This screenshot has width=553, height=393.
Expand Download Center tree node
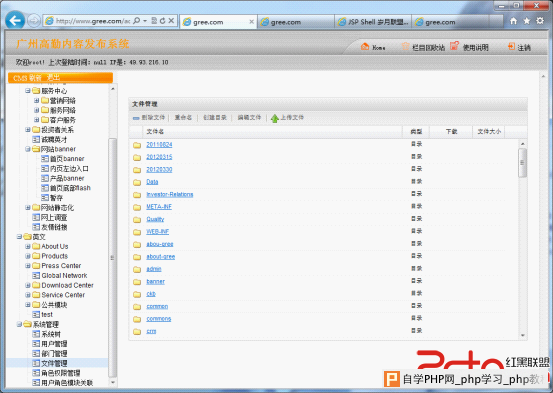pos(28,285)
